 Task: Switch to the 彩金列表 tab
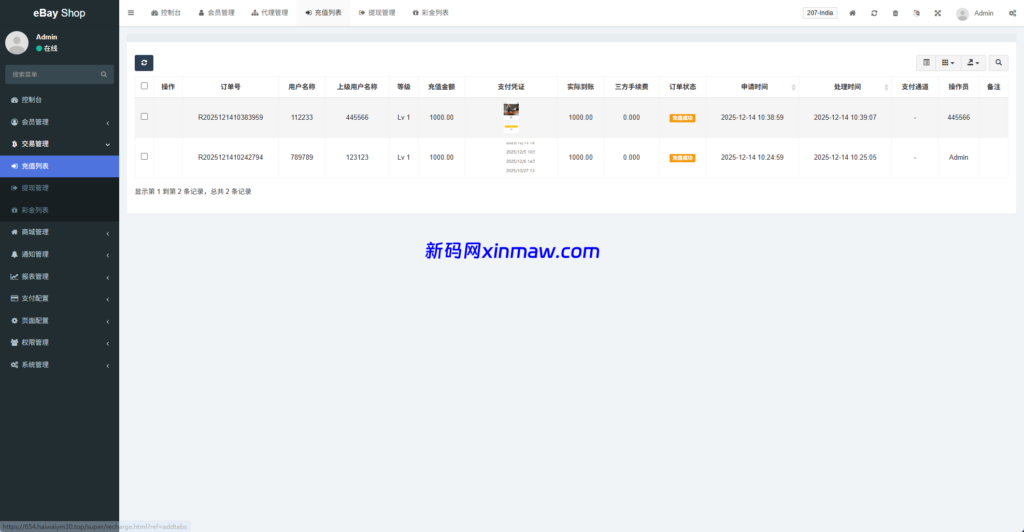click(x=430, y=13)
